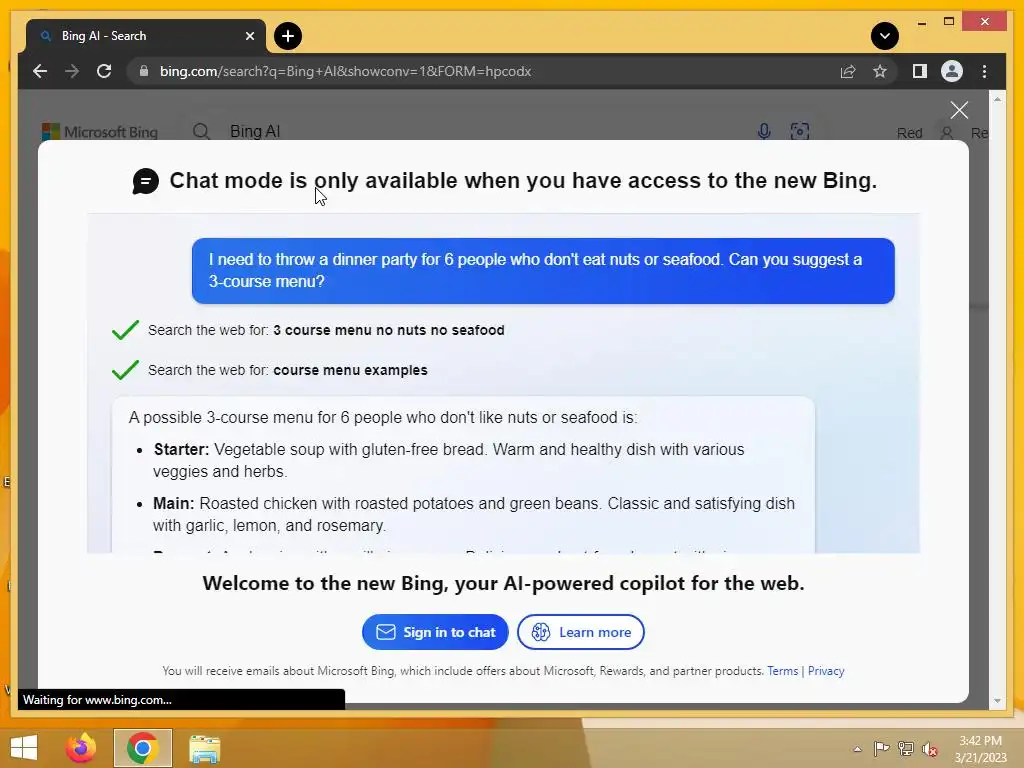This screenshot has height=768, width=1024.
Task: Click the page scrollbar down arrow
Action: 997,701
